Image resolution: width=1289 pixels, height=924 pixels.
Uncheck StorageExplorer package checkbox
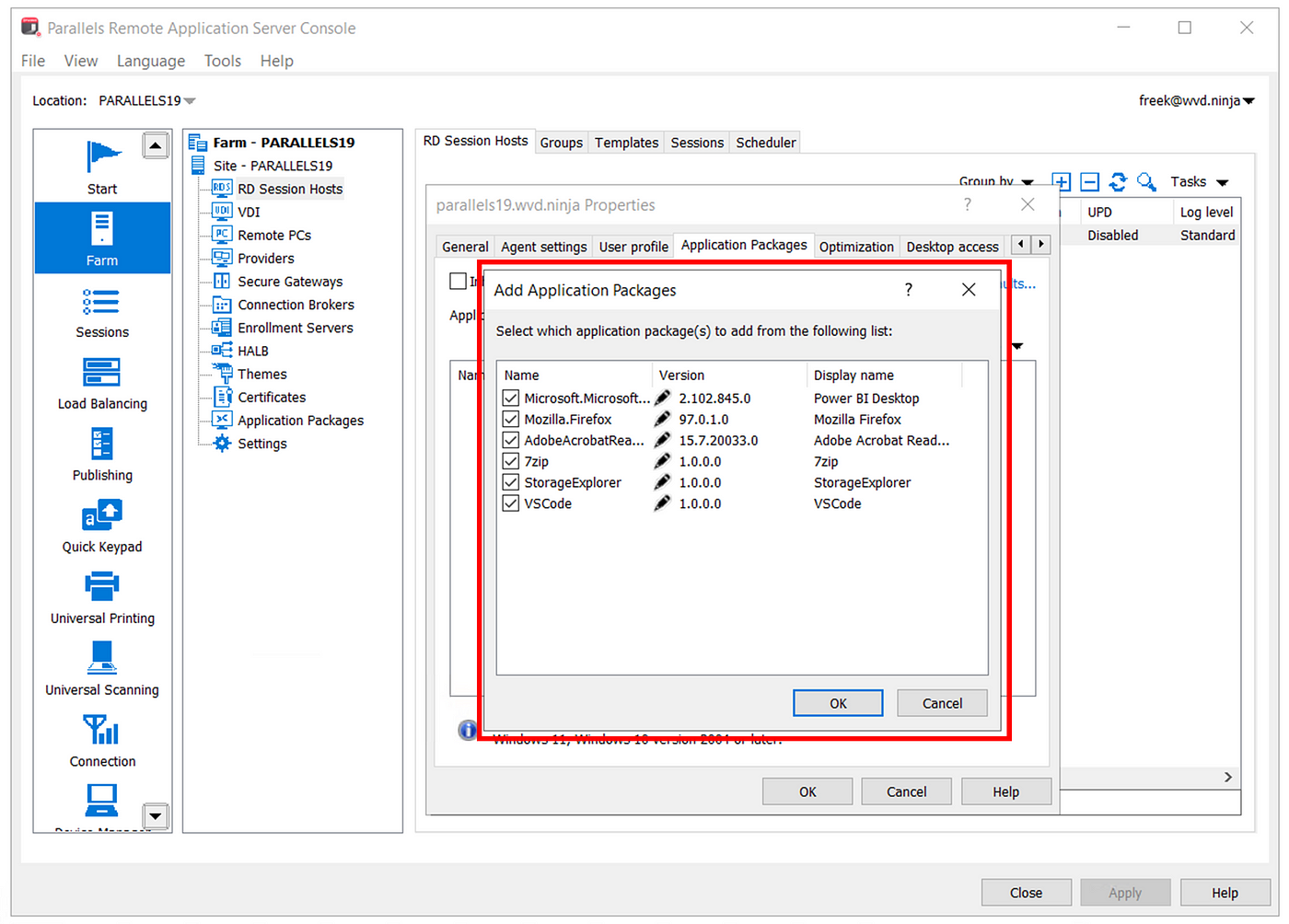coord(511,482)
